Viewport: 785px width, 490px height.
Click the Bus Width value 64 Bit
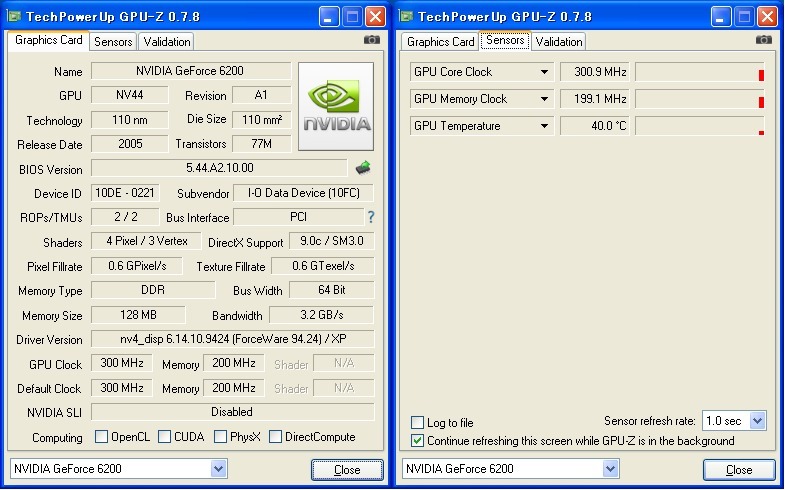coord(331,290)
